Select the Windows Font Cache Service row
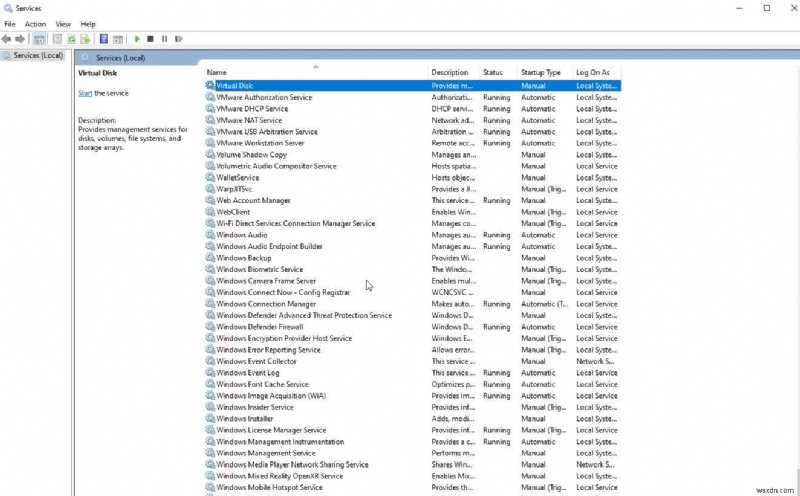Screen dimensions: 800x496 (x=413, y=384)
